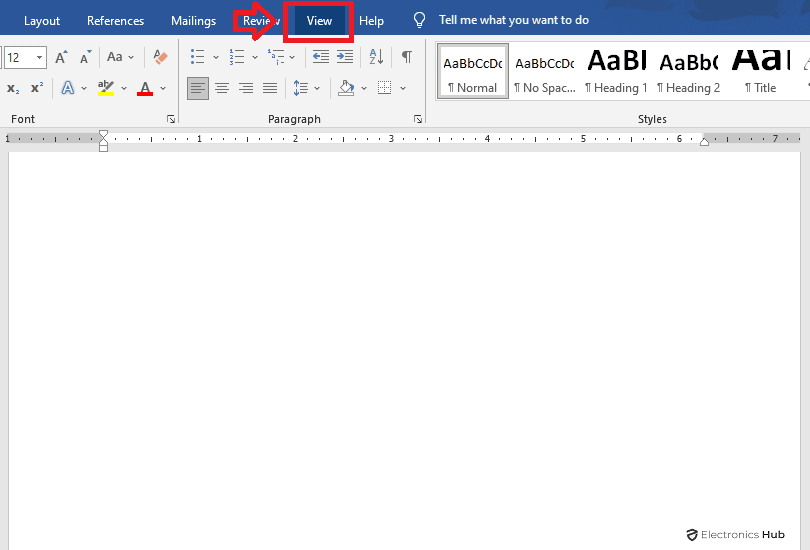
Task: Center align the paragraph text
Action: point(222,88)
